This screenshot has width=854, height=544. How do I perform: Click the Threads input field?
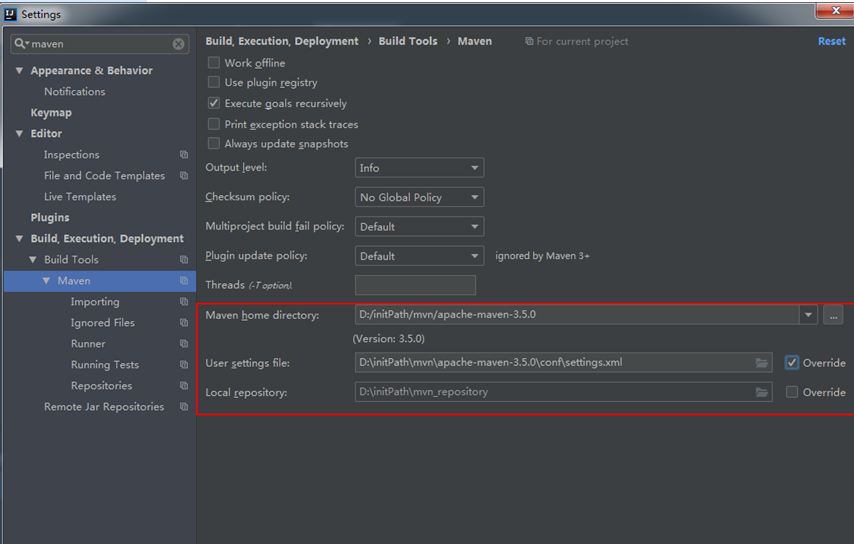click(415, 285)
